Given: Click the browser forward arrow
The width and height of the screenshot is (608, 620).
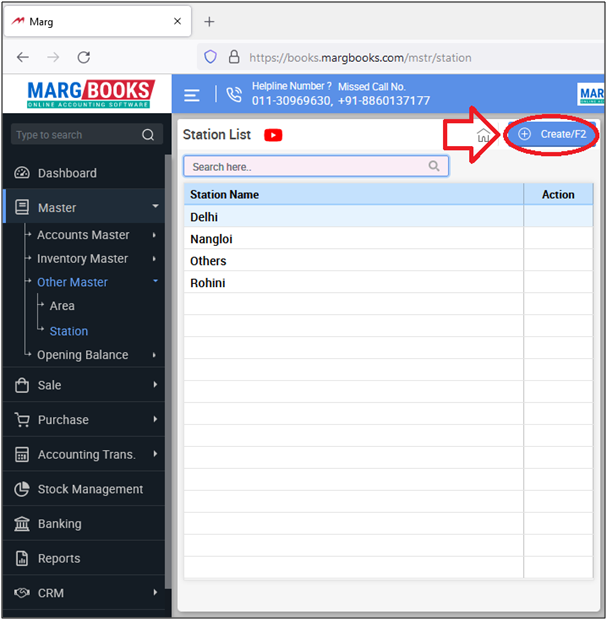Looking at the screenshot, I should (x=53, y=57).
